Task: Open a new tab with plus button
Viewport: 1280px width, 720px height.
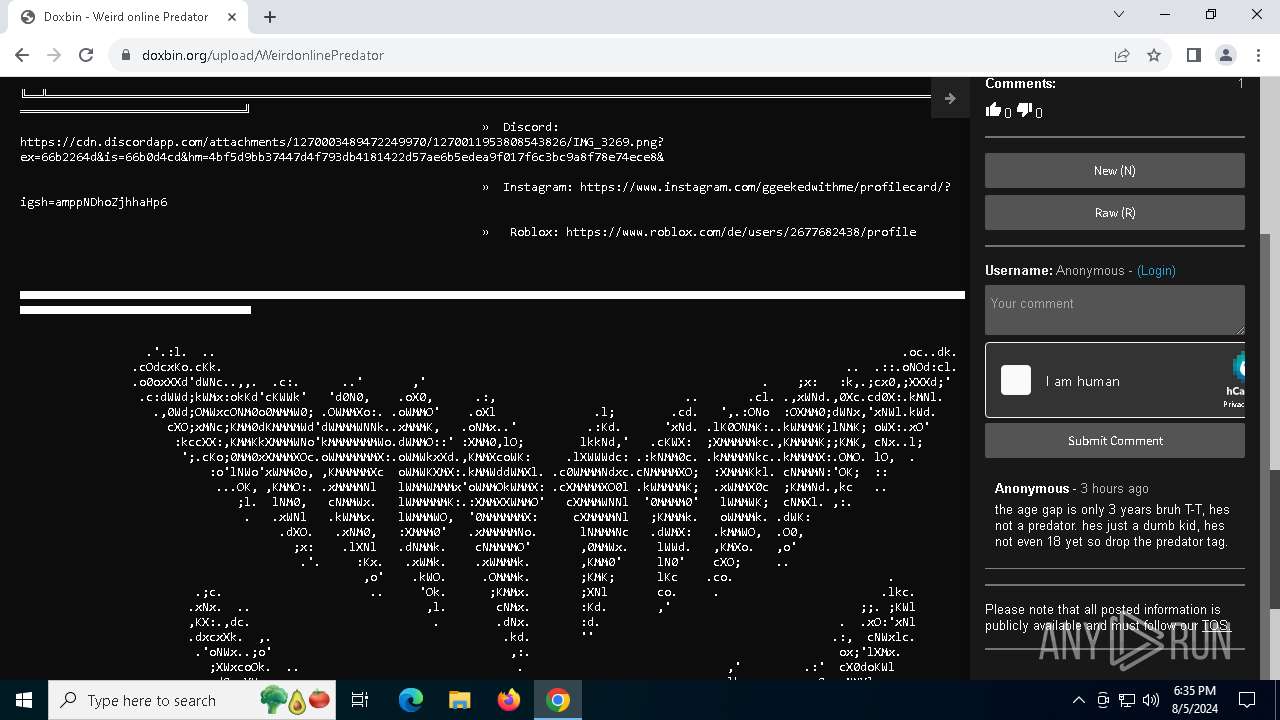Action: tap(270, 17)
